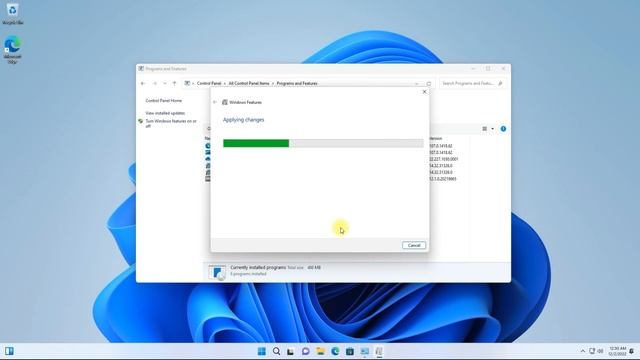This screenshot has width=640, height=360.
Task: Click shield icon beside Turn Windows features
Action: (x=140, y=121)
